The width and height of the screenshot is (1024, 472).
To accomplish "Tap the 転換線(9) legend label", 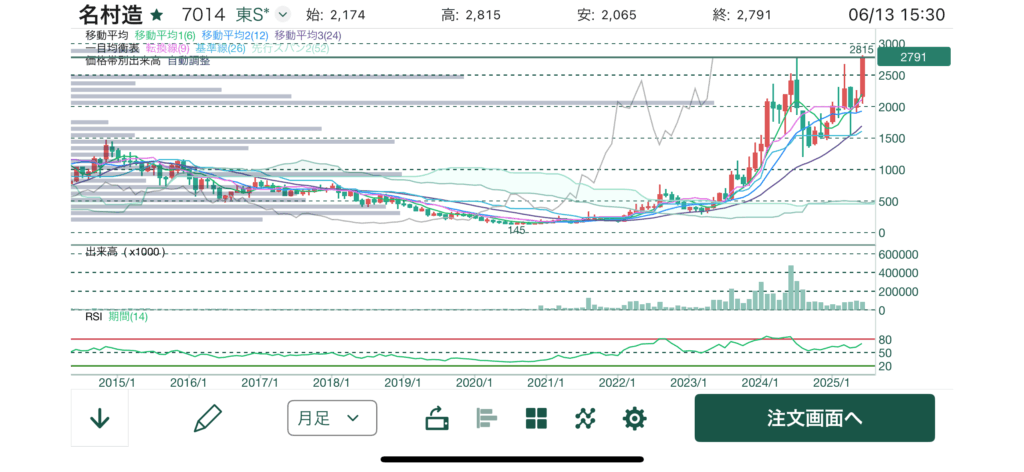I will tap(168, 48).
